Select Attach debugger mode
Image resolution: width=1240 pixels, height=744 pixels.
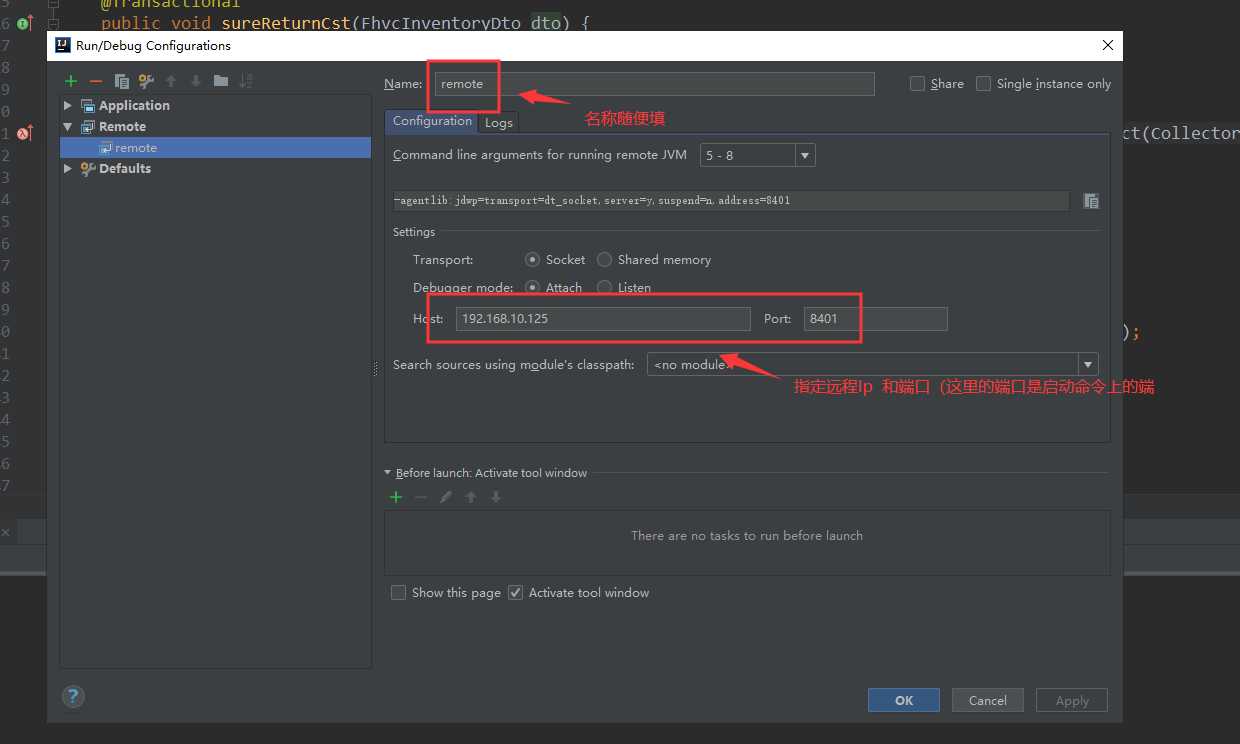pos(533,287)
